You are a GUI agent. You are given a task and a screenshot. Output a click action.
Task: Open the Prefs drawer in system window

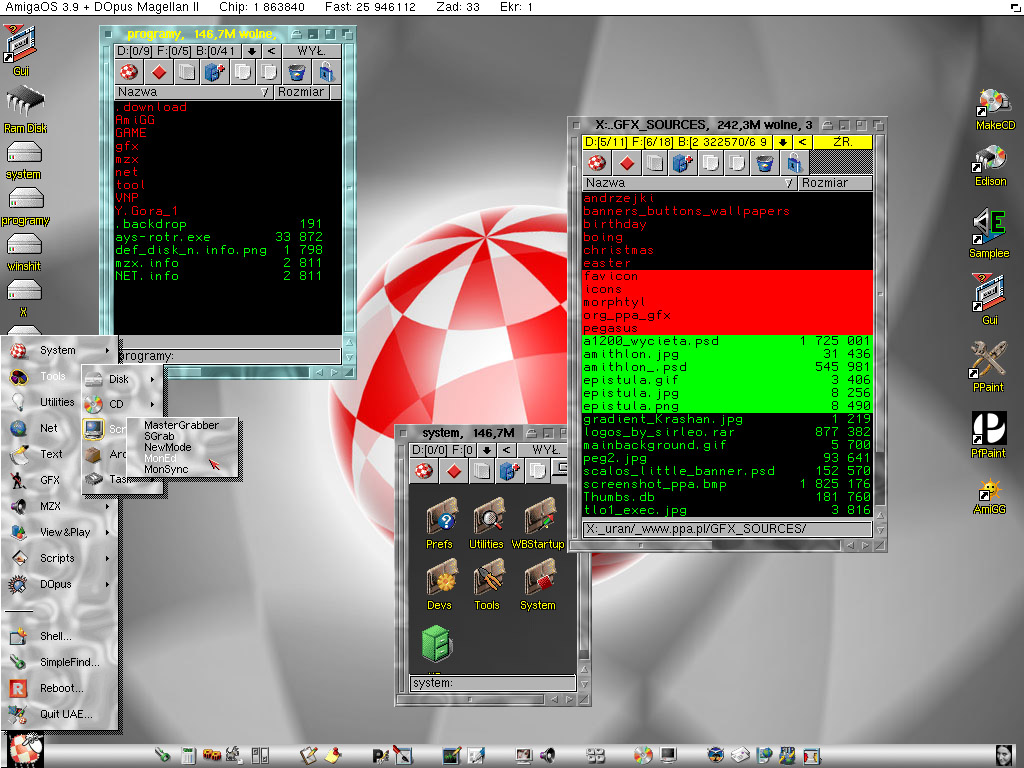pyautogui.click(x=440, y=523)
